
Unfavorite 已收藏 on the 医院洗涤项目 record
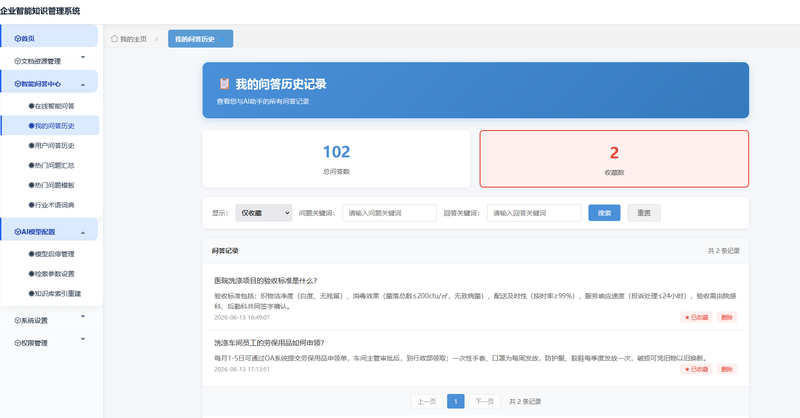click(696, 317)
